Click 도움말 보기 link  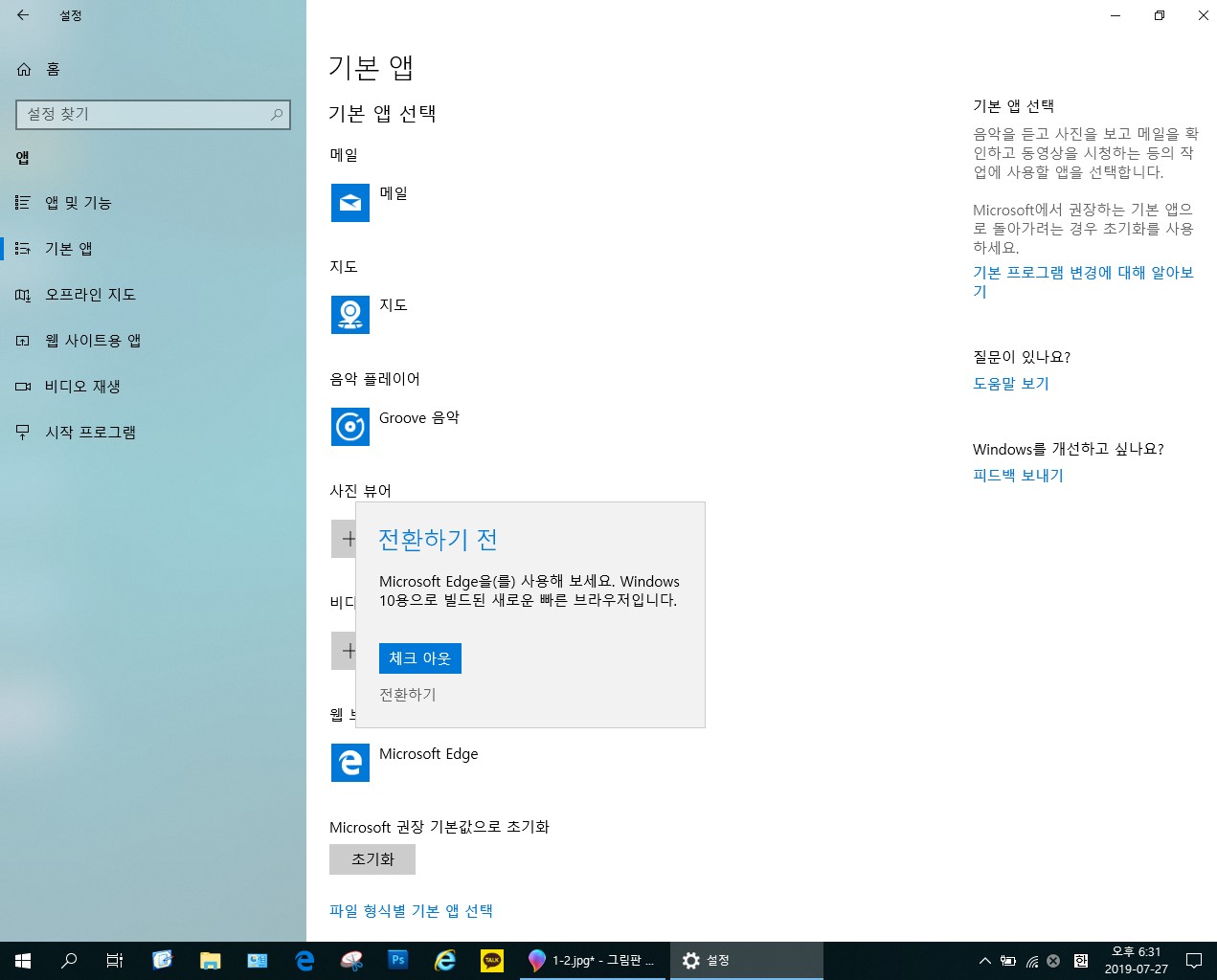tap(1011, 384)
